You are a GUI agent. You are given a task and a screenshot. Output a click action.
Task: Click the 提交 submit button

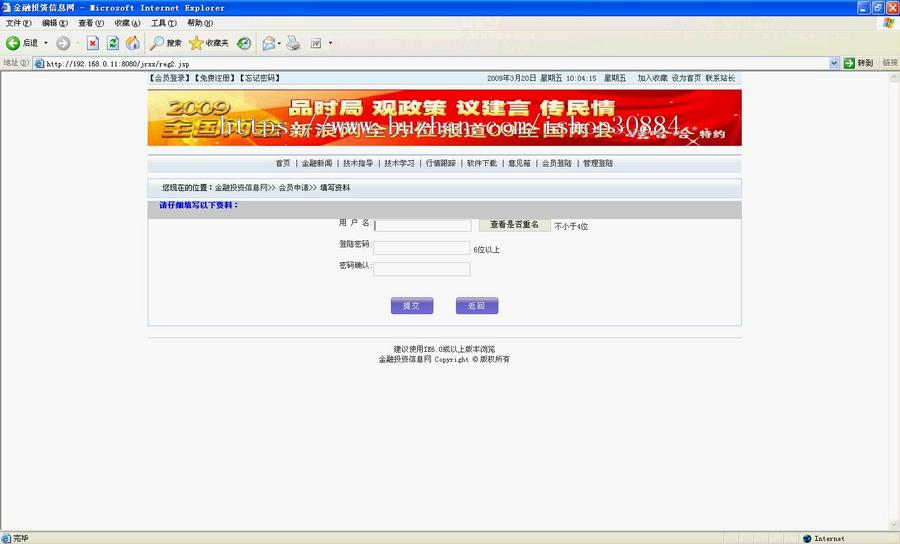click(x=412, y=306)
